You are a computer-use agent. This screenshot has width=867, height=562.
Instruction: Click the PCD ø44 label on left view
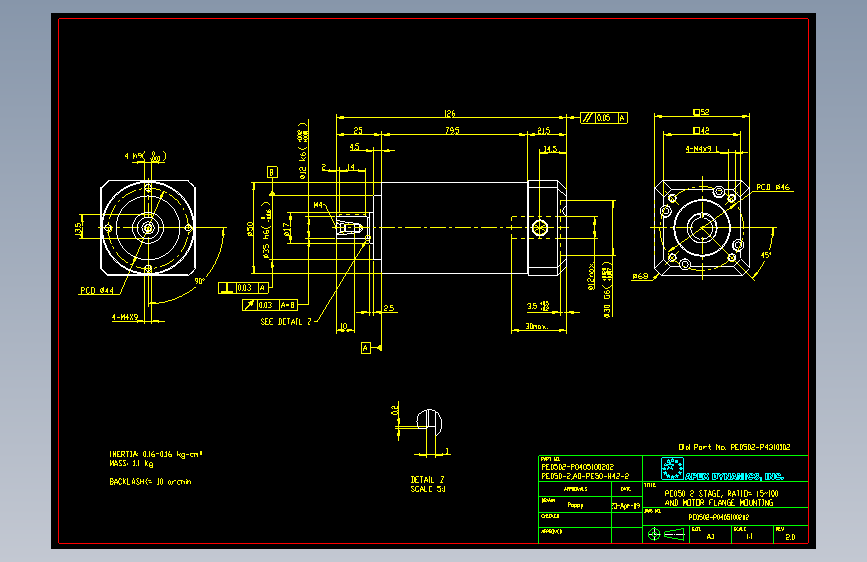pos(97,290)
